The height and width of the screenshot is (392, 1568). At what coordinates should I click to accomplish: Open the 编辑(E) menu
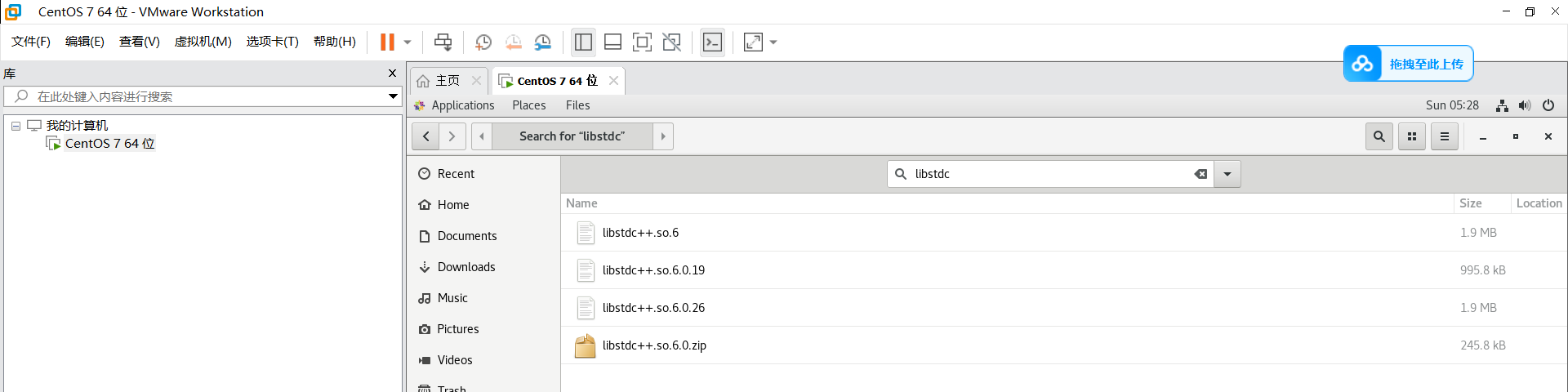(x=85, y=42)
